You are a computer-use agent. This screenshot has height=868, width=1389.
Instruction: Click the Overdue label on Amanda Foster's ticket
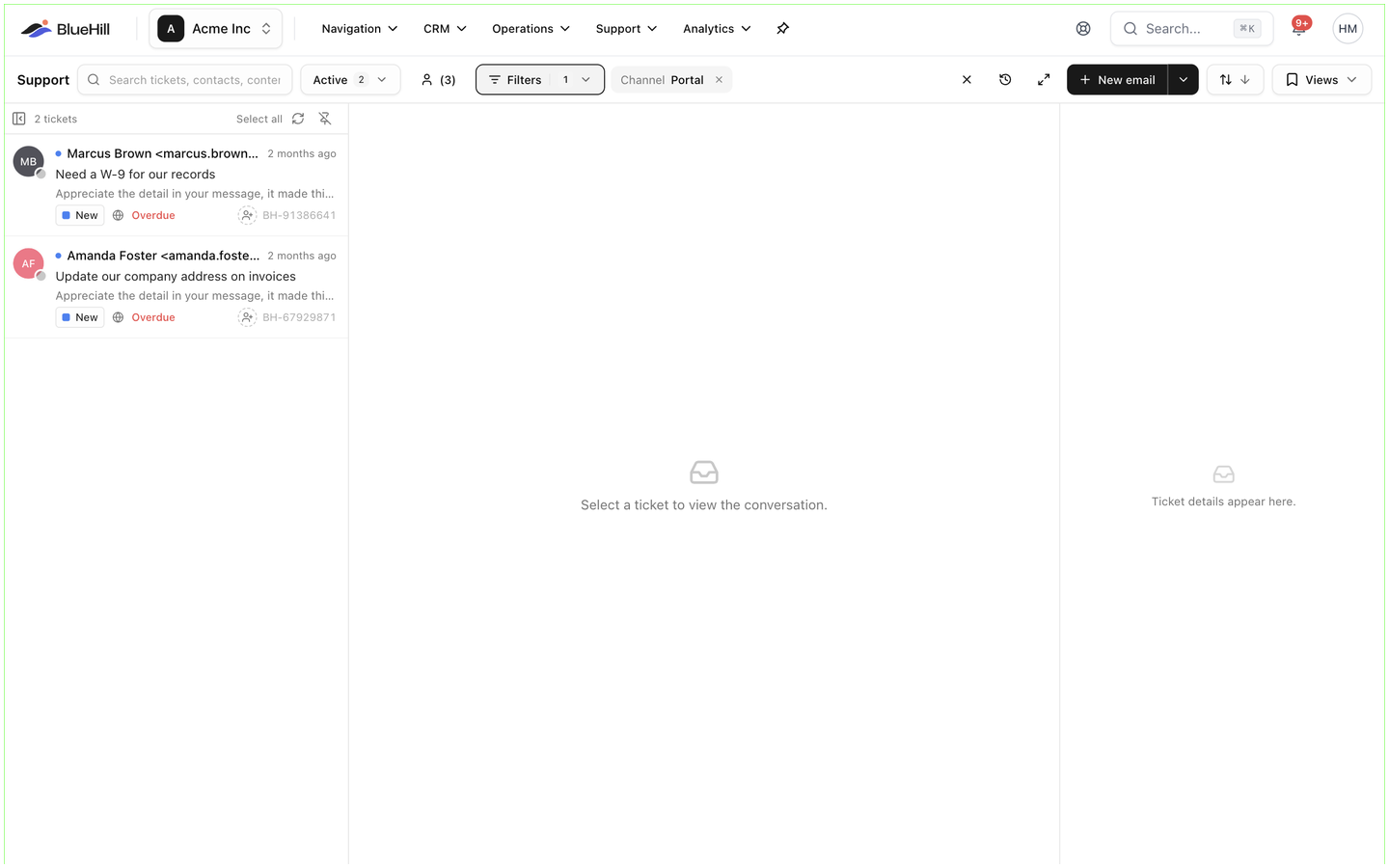pyautogui.click(x=153, y=317)
